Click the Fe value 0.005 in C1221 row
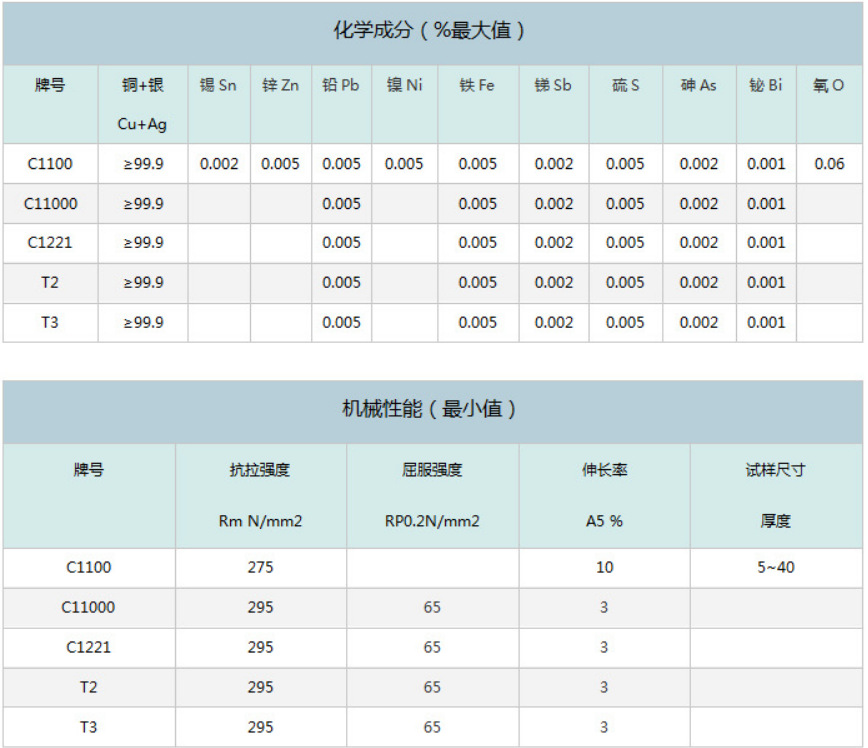This screenshot has width=868, height=748. [x=478, y=243]
